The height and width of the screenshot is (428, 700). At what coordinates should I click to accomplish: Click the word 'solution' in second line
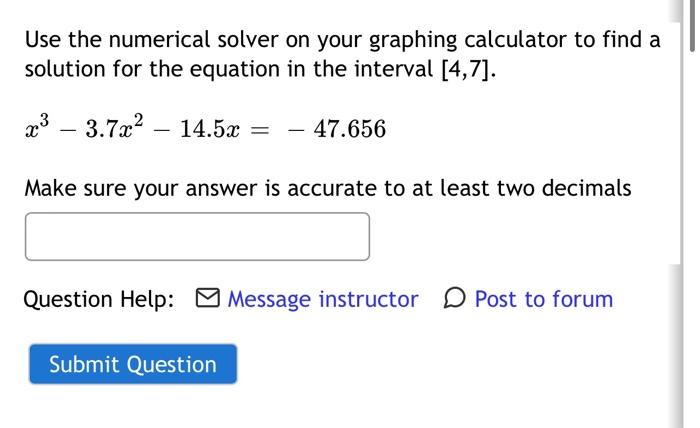65,69
